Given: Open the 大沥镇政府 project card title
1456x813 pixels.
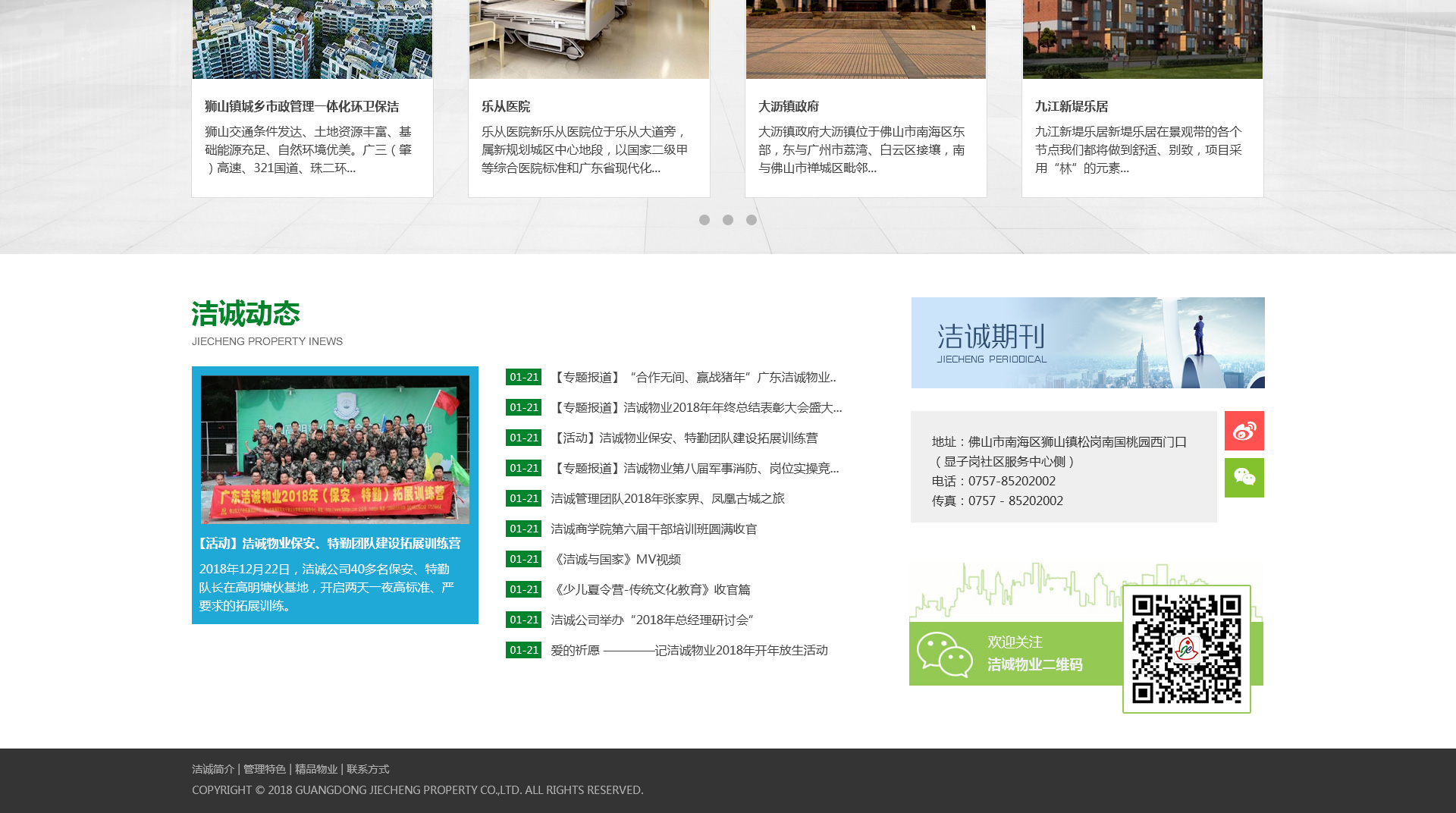Looking at the screenshot, I should tap(789, 107).
